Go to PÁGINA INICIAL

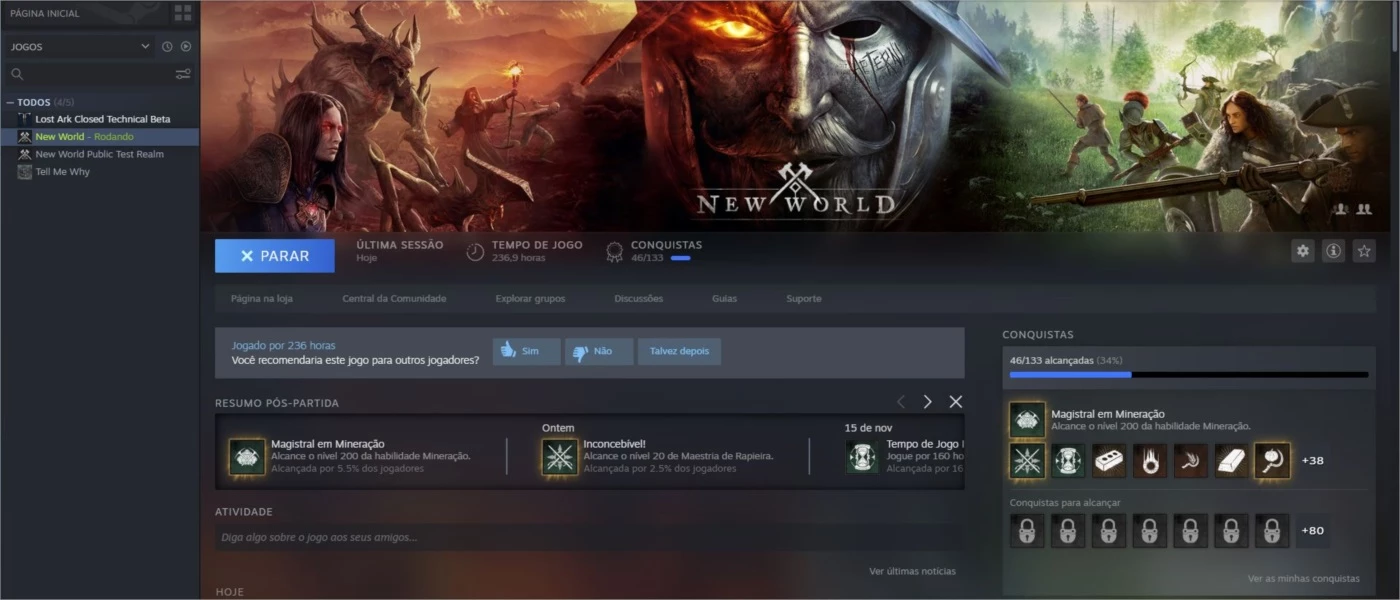tap(44, 13)
